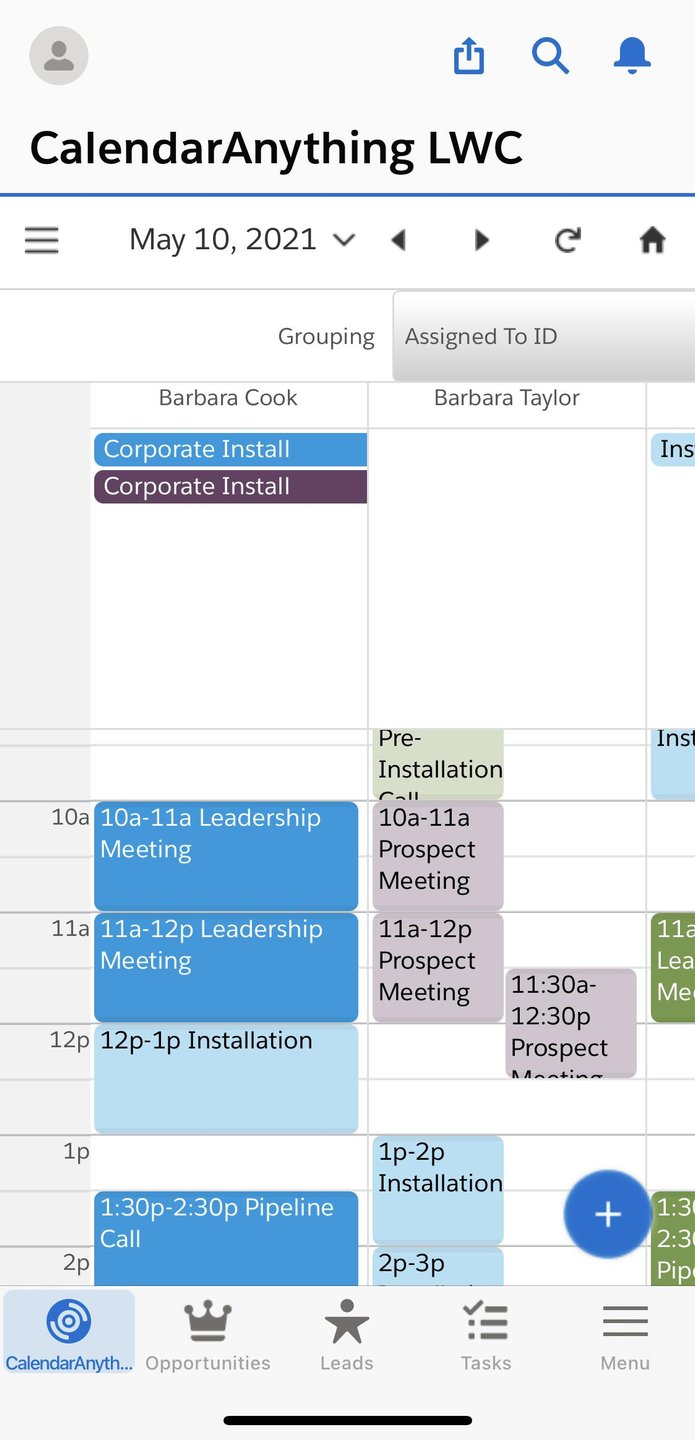Go to previous day arrow

point(399,240)
